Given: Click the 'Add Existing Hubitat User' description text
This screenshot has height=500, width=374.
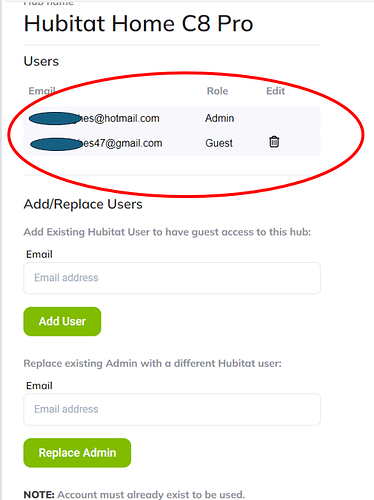Looking at the screenshot, I should click(167, 232).
